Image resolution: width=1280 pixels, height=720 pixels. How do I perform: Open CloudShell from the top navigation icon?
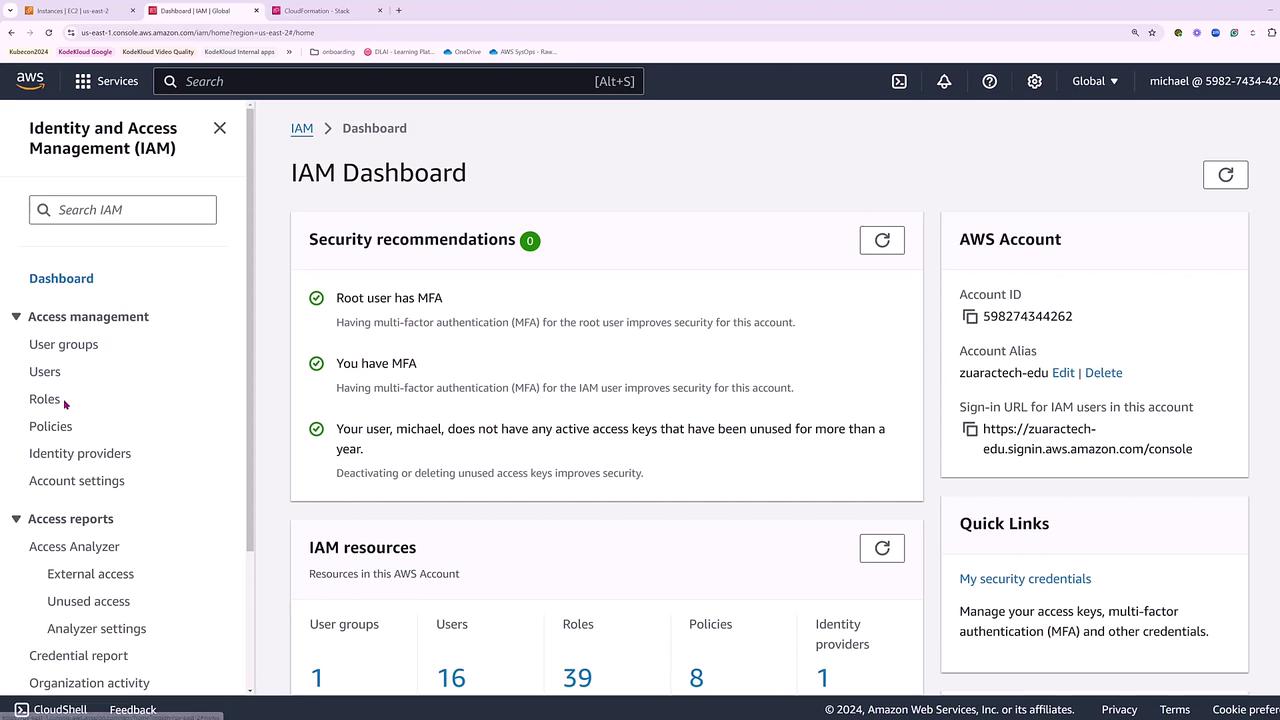point(899,81)
